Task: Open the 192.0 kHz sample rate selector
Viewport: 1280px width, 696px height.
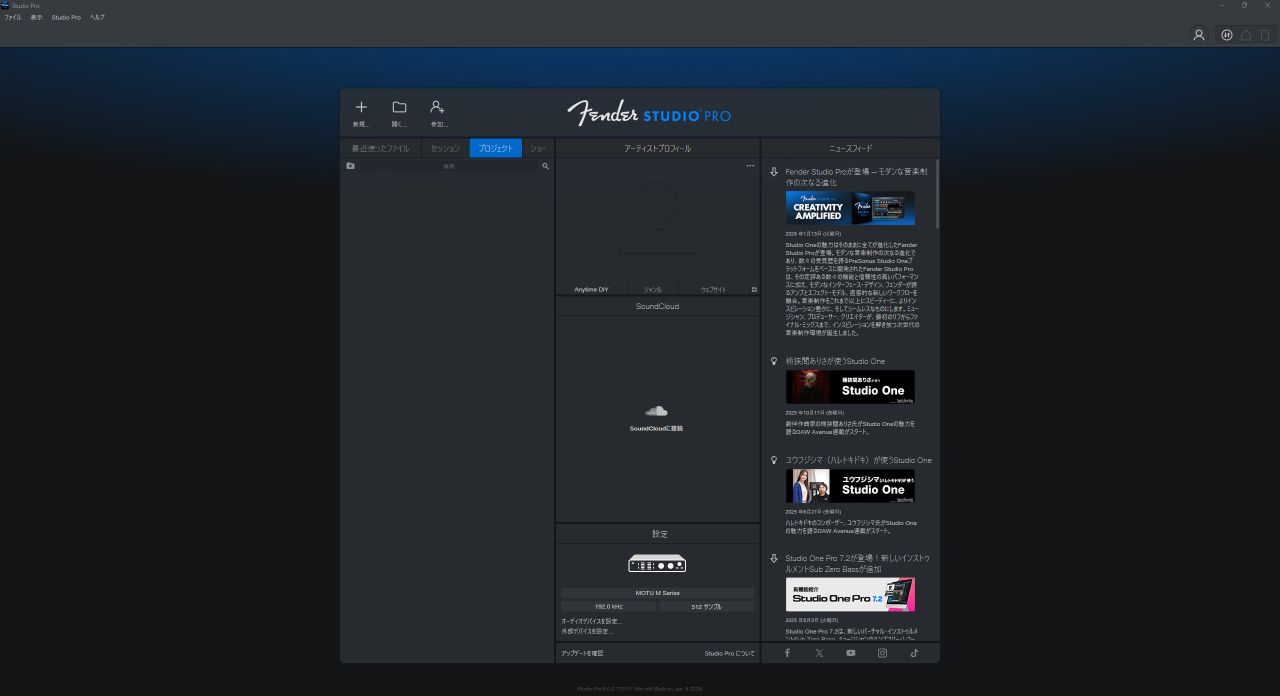Action: [608, 607]
